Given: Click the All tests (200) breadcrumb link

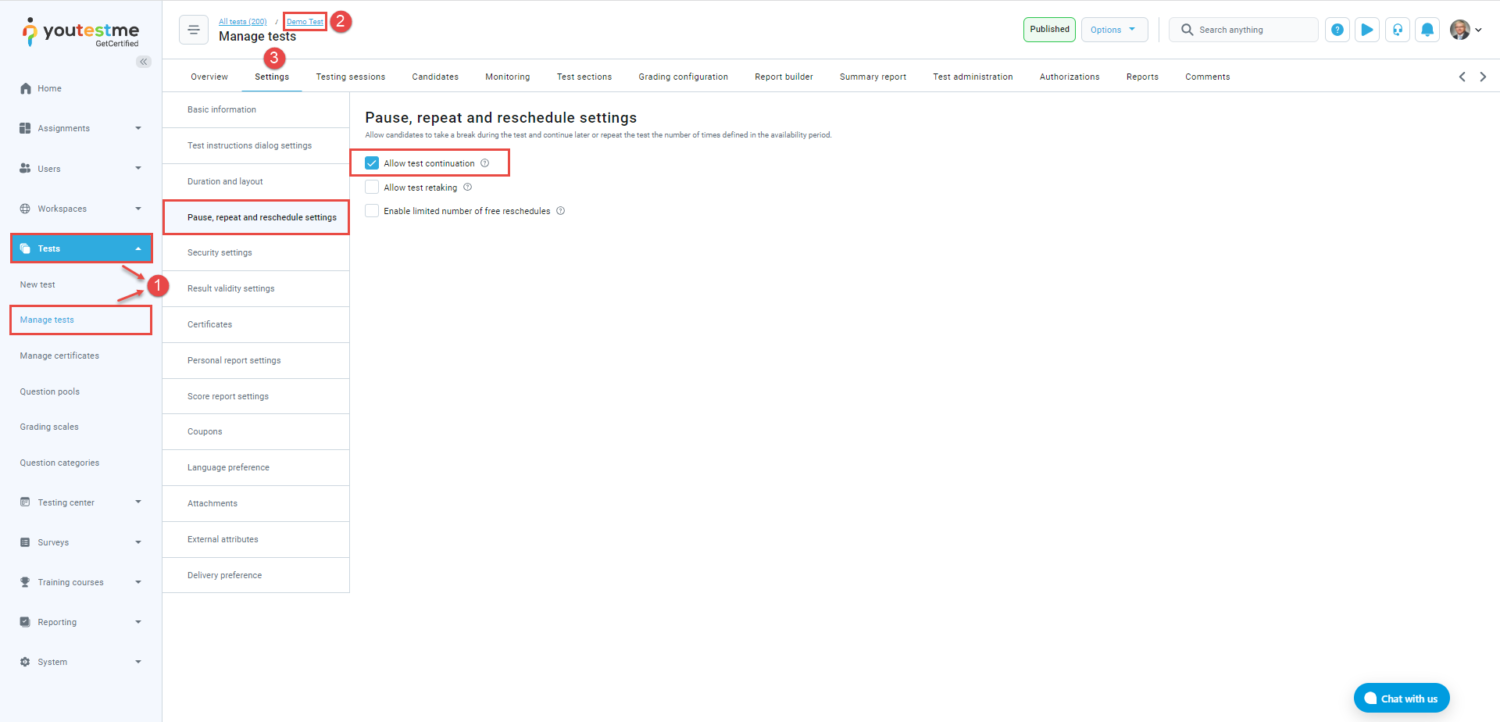Looking at the screenshot, I should click(x=242, y=21).
